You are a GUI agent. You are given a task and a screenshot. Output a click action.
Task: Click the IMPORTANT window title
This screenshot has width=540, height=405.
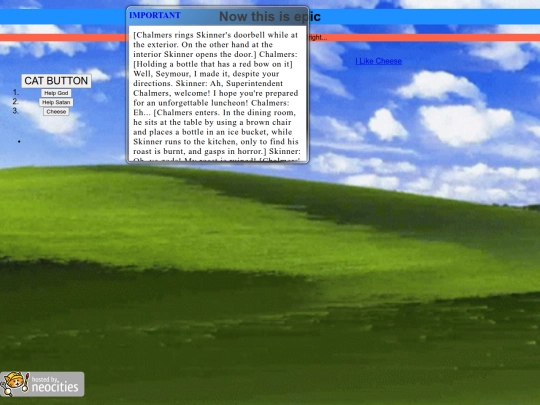(x=155, y=15)
